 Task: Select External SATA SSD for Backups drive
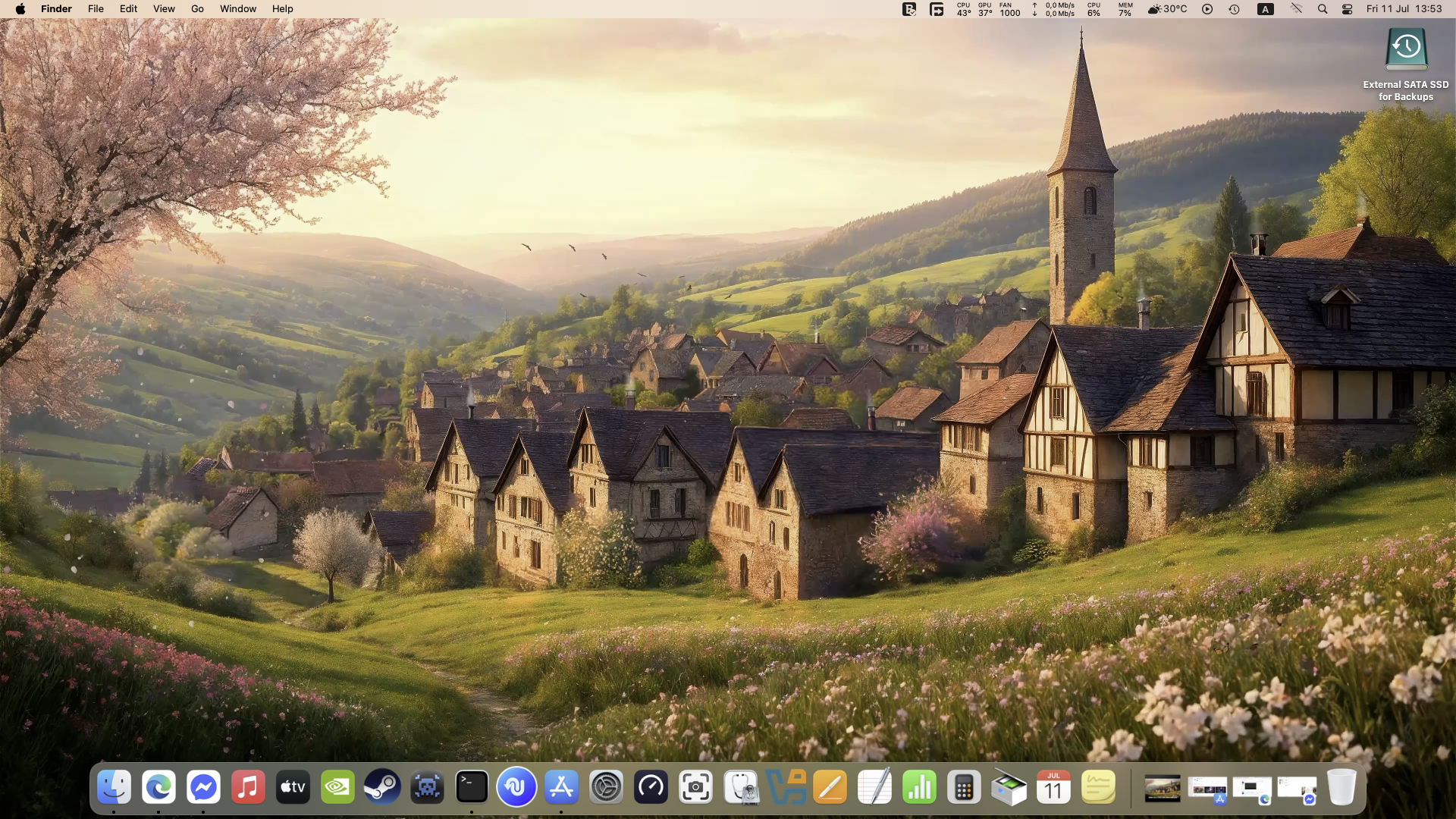1406,50
